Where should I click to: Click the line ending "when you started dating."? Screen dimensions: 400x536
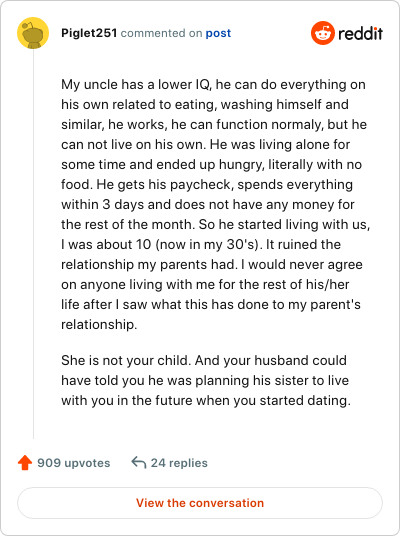tap(206, 400)
